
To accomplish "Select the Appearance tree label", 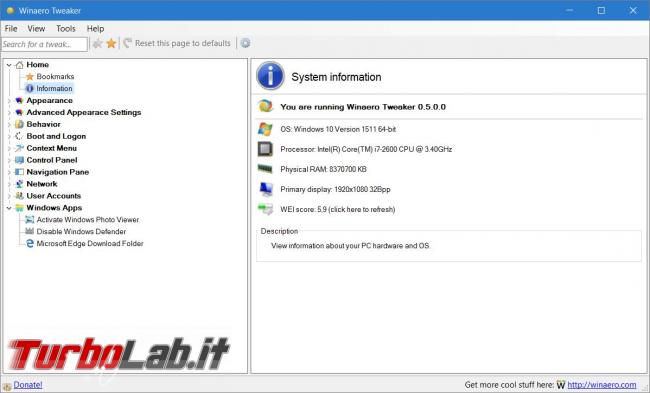I will [49, 100].
